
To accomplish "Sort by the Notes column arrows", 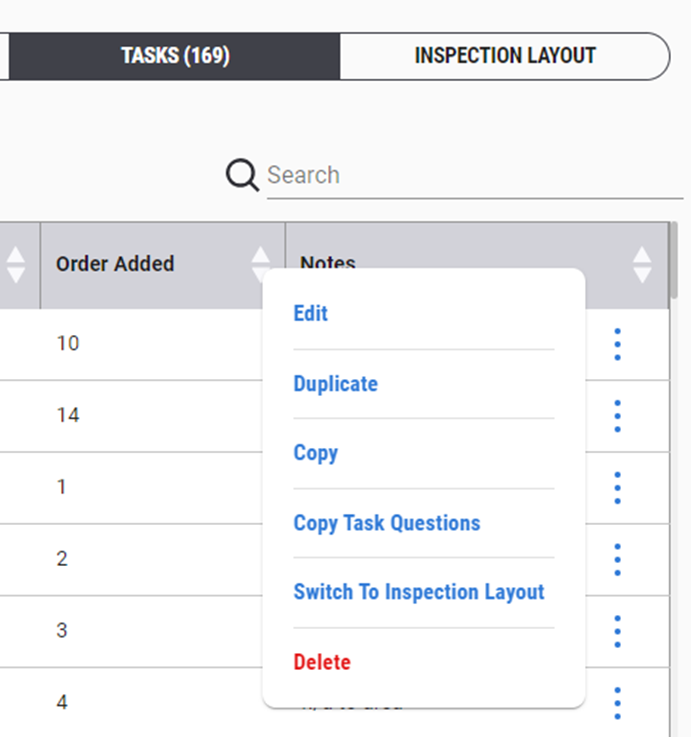I will coord(642,264).
